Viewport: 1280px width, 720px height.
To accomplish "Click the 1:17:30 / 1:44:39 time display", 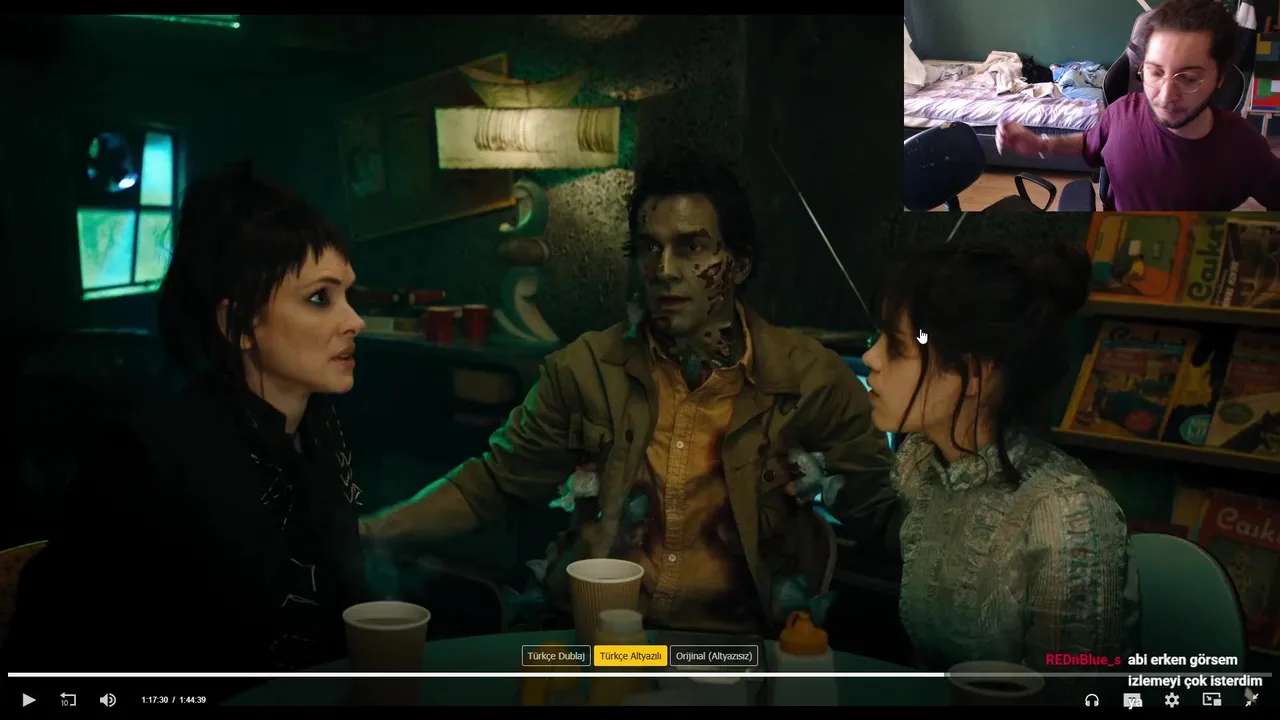I will [173, 700].
